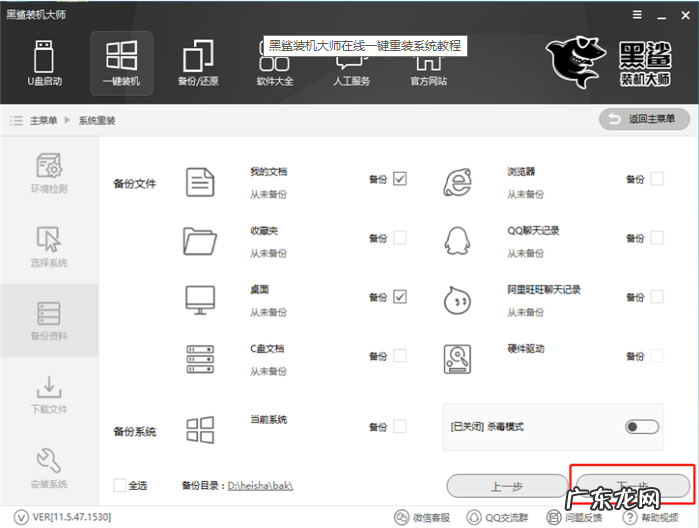The image size is (699, 528).
Task: Click the 下一步 button
Action: [633, 486]
